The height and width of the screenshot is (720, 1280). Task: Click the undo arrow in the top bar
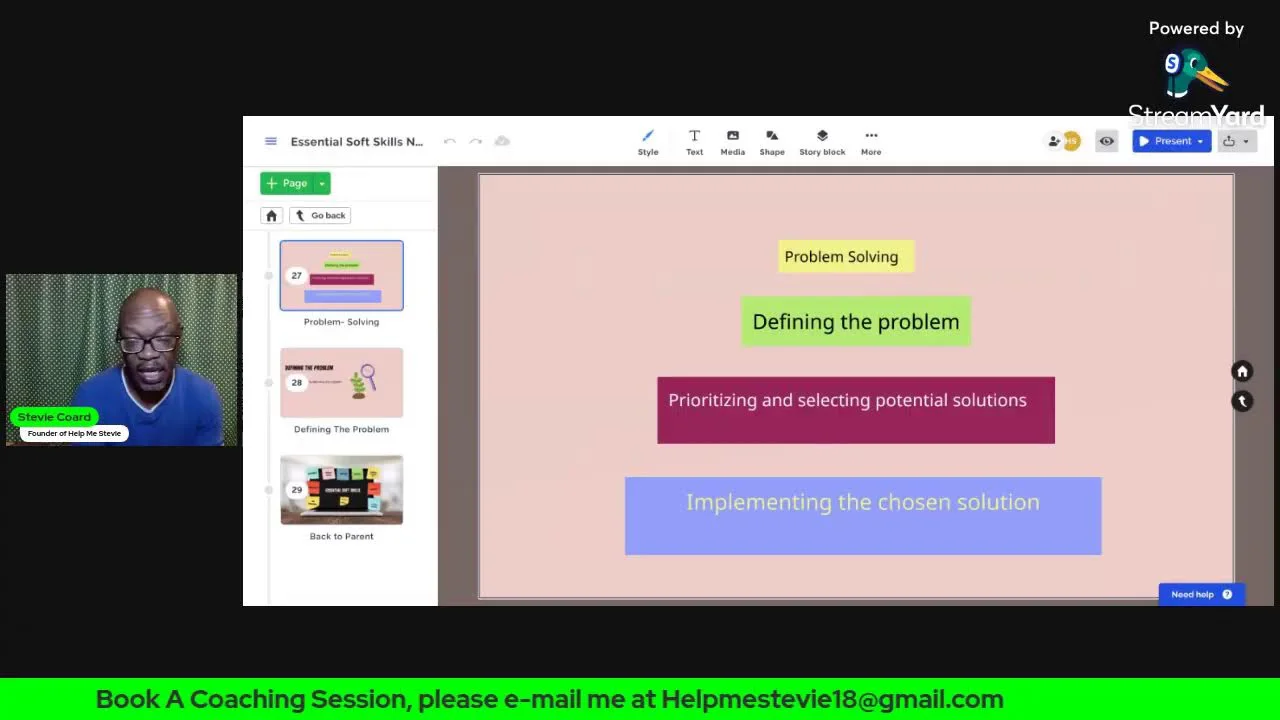pos(450,141)
